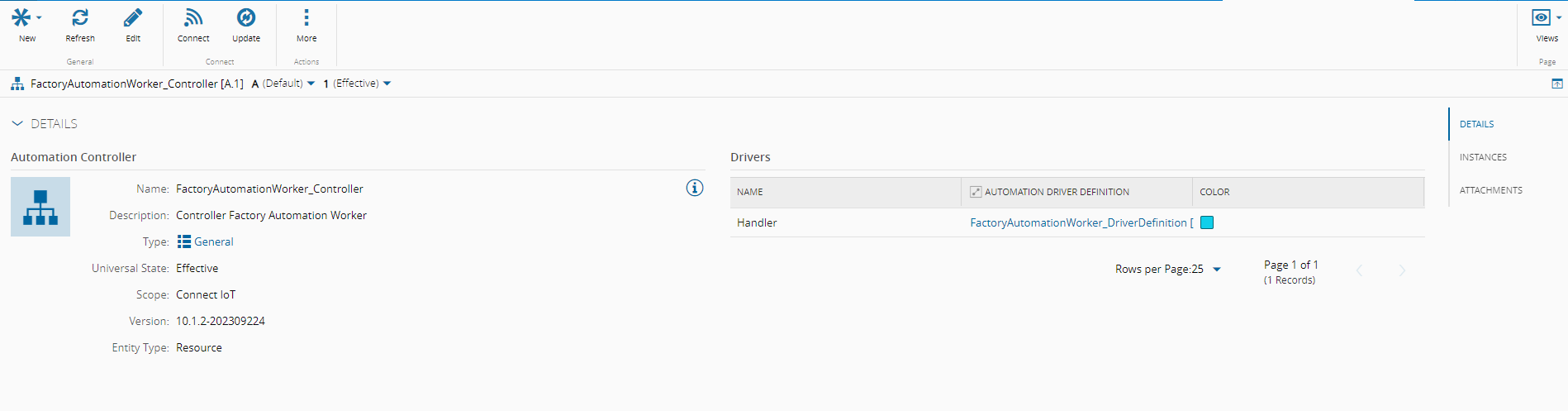Screen dimensions: 1568x411
Task: Expand the 1 (Effective) version dropdown
Action: pyautogui.click(x=357, y=84)
